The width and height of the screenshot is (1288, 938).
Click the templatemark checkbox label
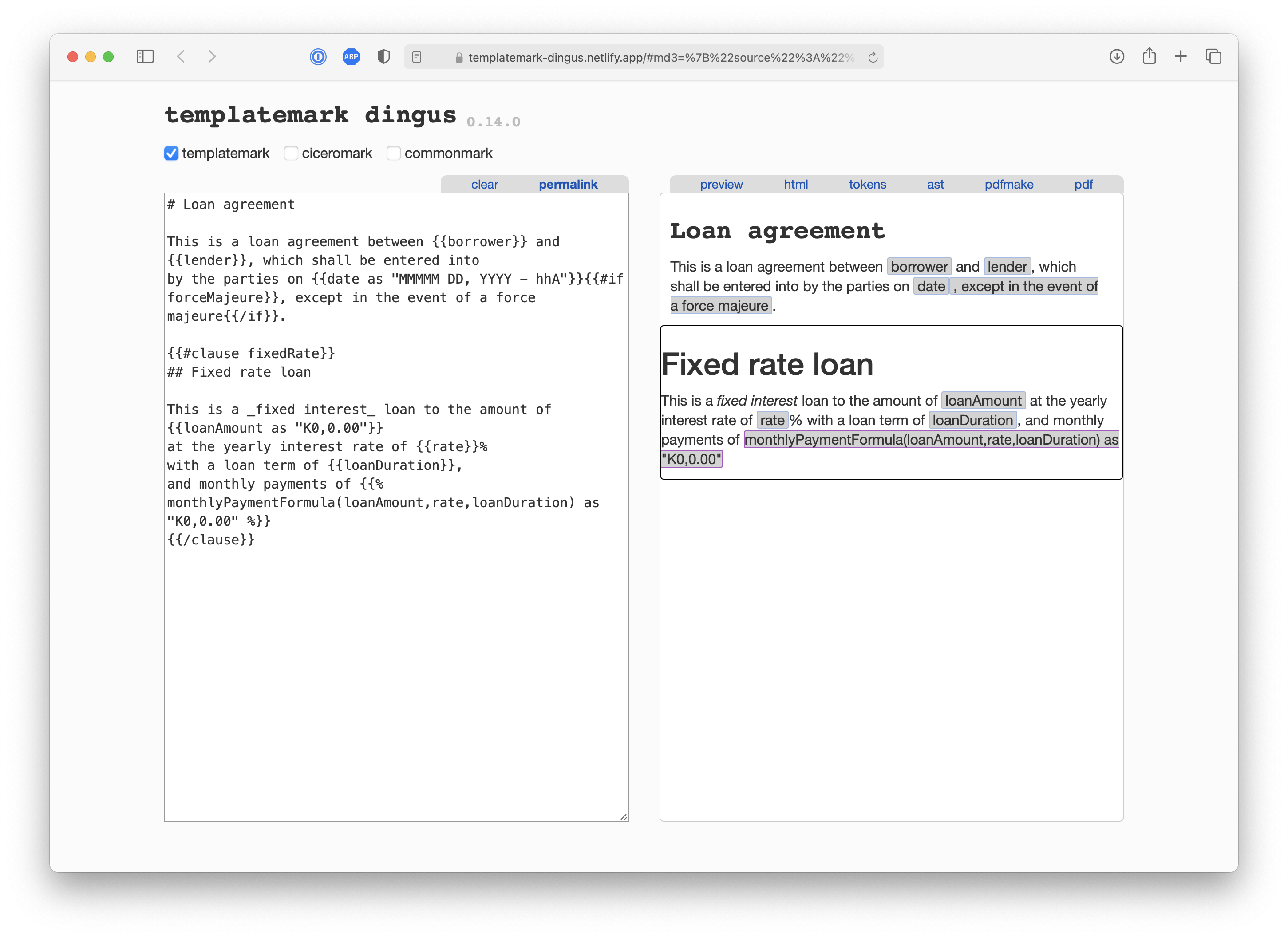[x=225, y=154]
